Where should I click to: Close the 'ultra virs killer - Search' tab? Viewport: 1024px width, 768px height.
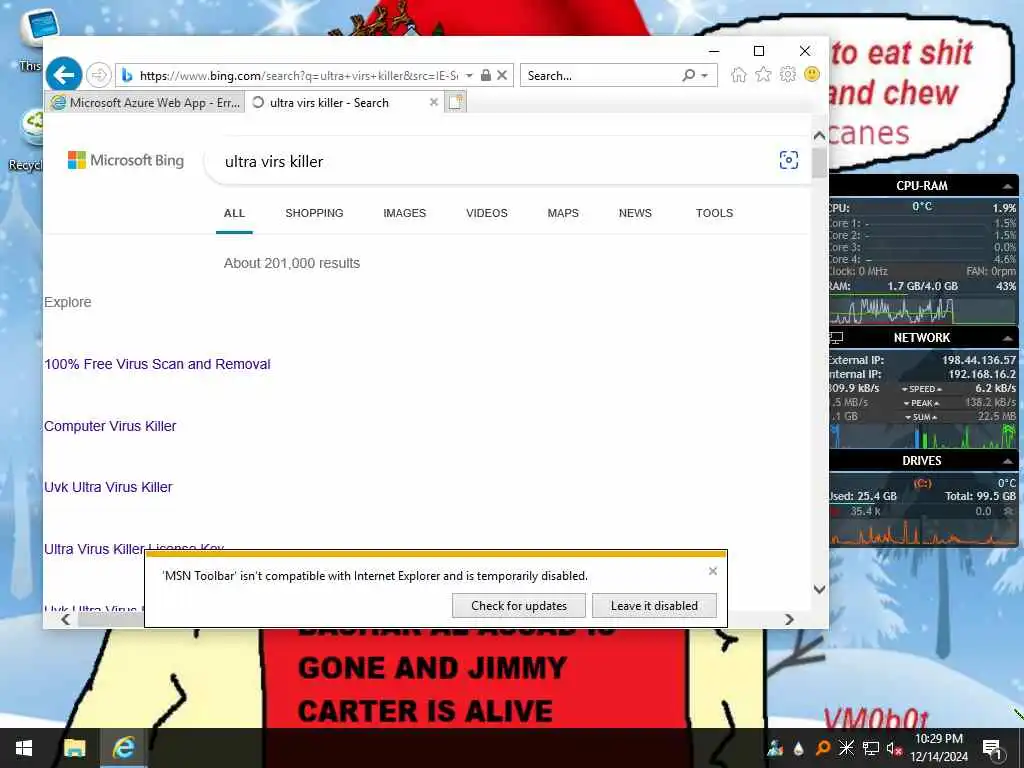tap(434, 102)
